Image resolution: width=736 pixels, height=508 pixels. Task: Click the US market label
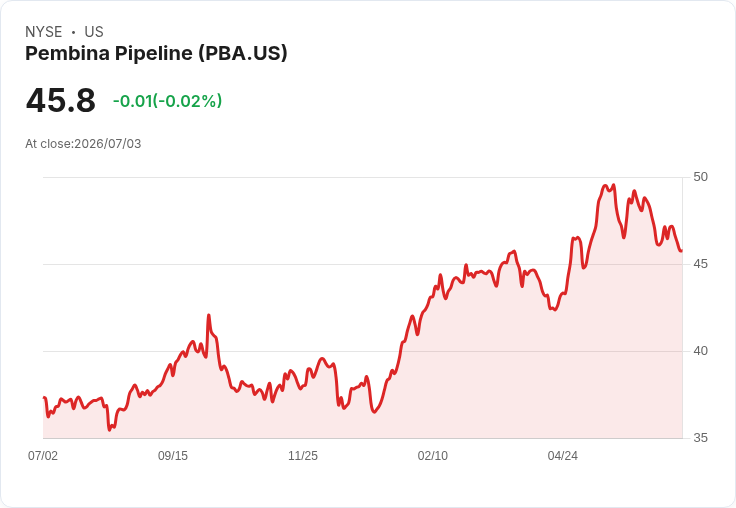(94, 32)
